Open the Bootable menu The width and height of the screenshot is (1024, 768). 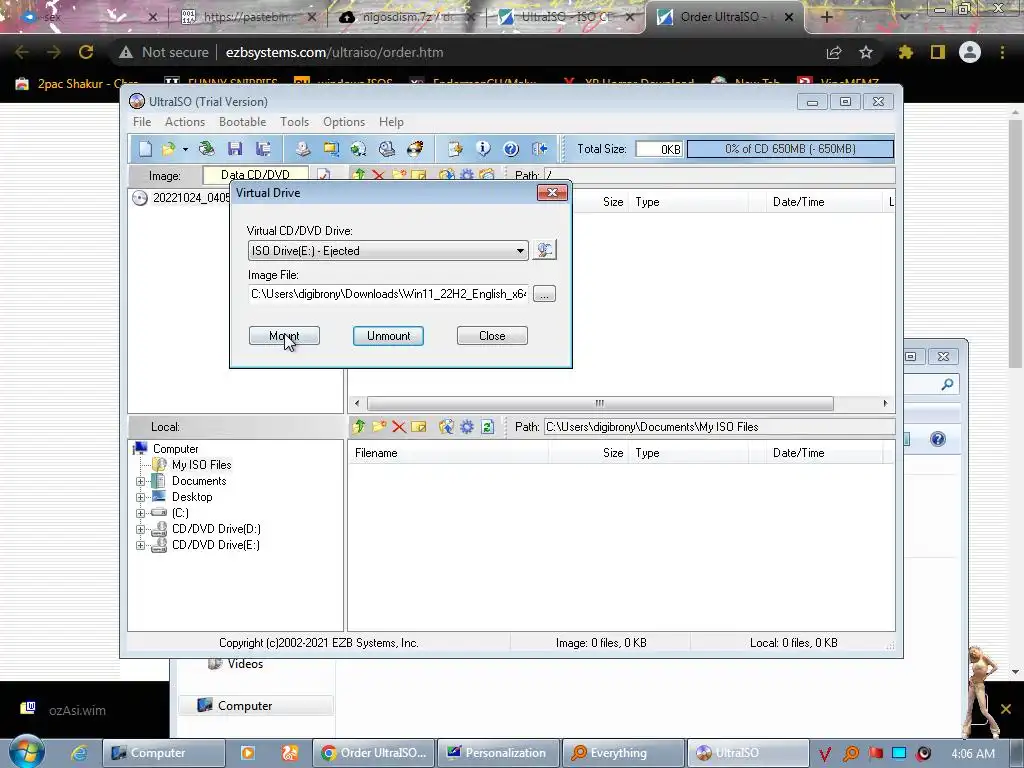coord(242,122)
